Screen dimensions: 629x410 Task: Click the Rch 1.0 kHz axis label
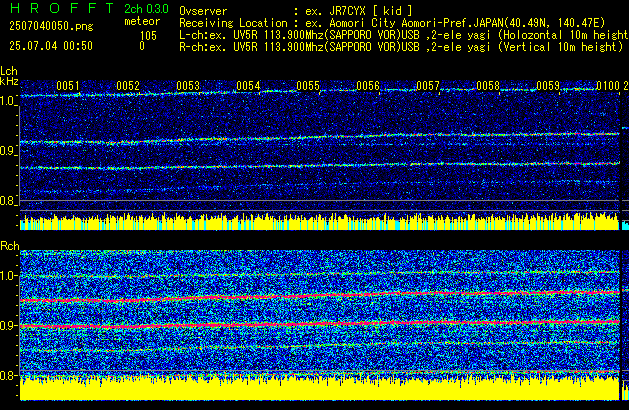(8, 276)
